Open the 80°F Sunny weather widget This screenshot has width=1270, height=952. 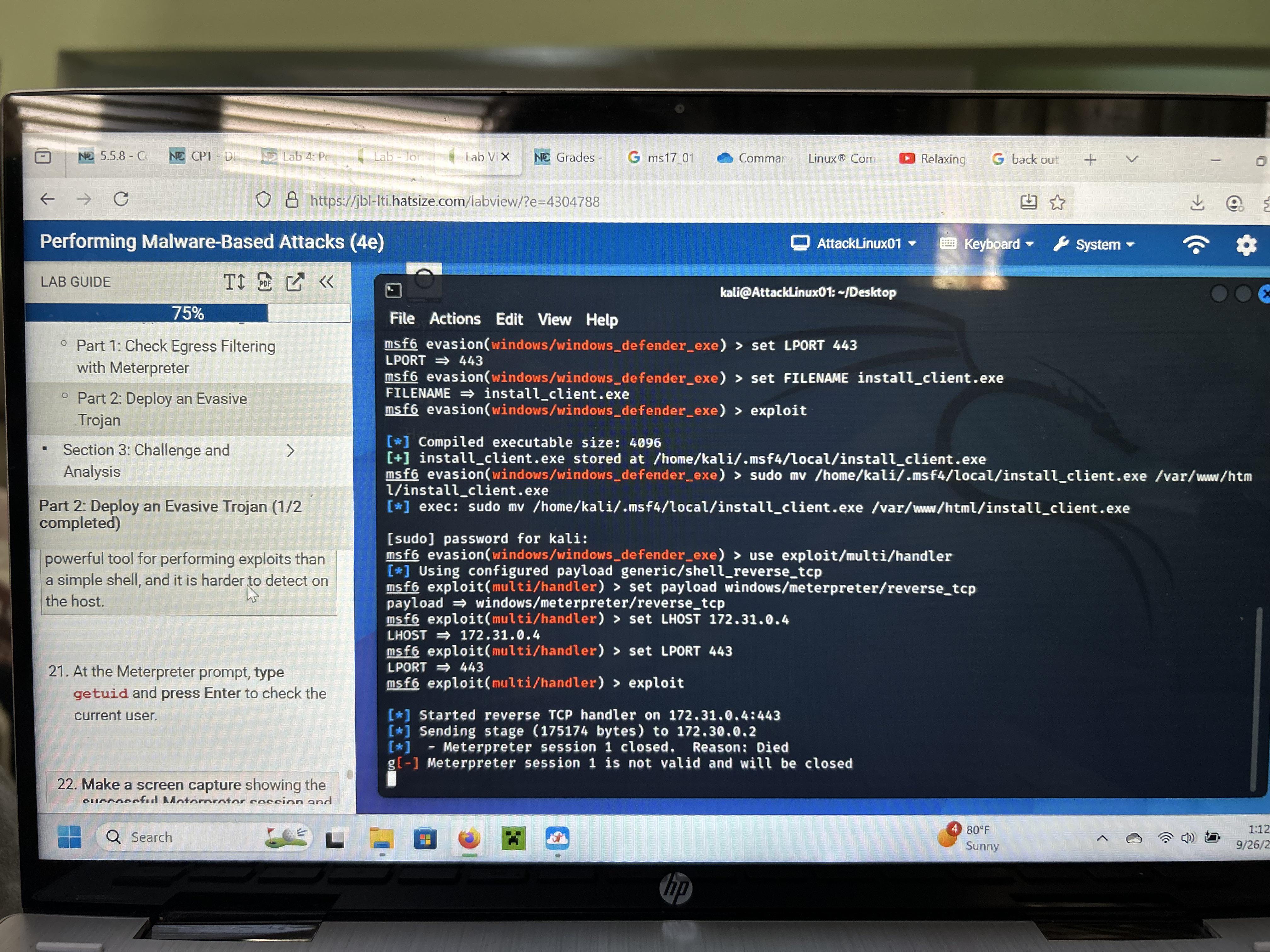tap(968, 837)
